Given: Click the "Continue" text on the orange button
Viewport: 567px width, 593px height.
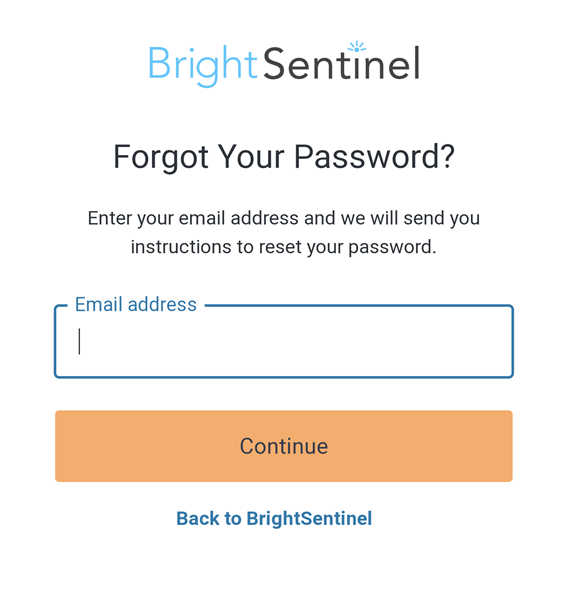Looking at the screenshot, I should (x=284, y=446).
